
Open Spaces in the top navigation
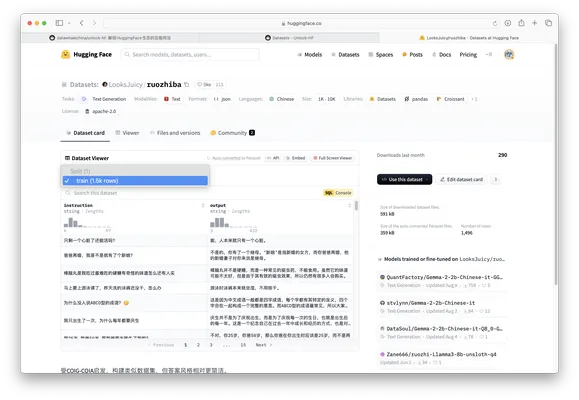tap(381, 55)
